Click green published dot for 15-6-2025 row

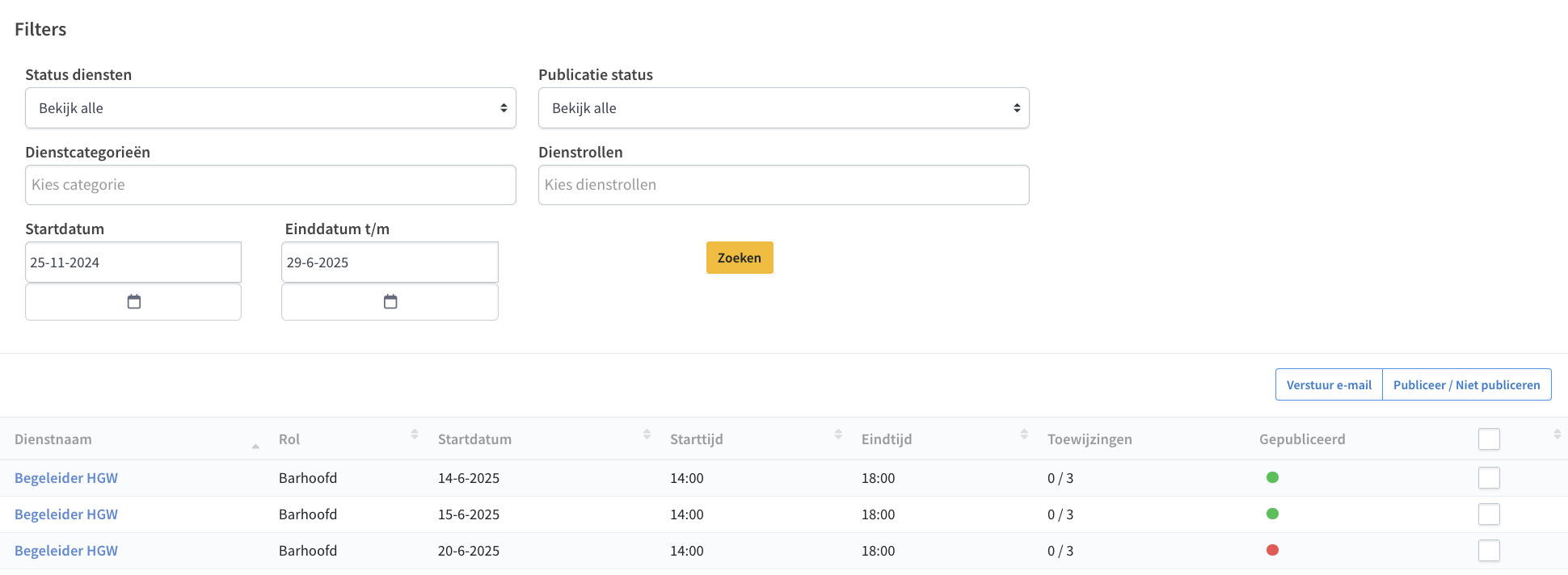click(x=1272, y=514)
